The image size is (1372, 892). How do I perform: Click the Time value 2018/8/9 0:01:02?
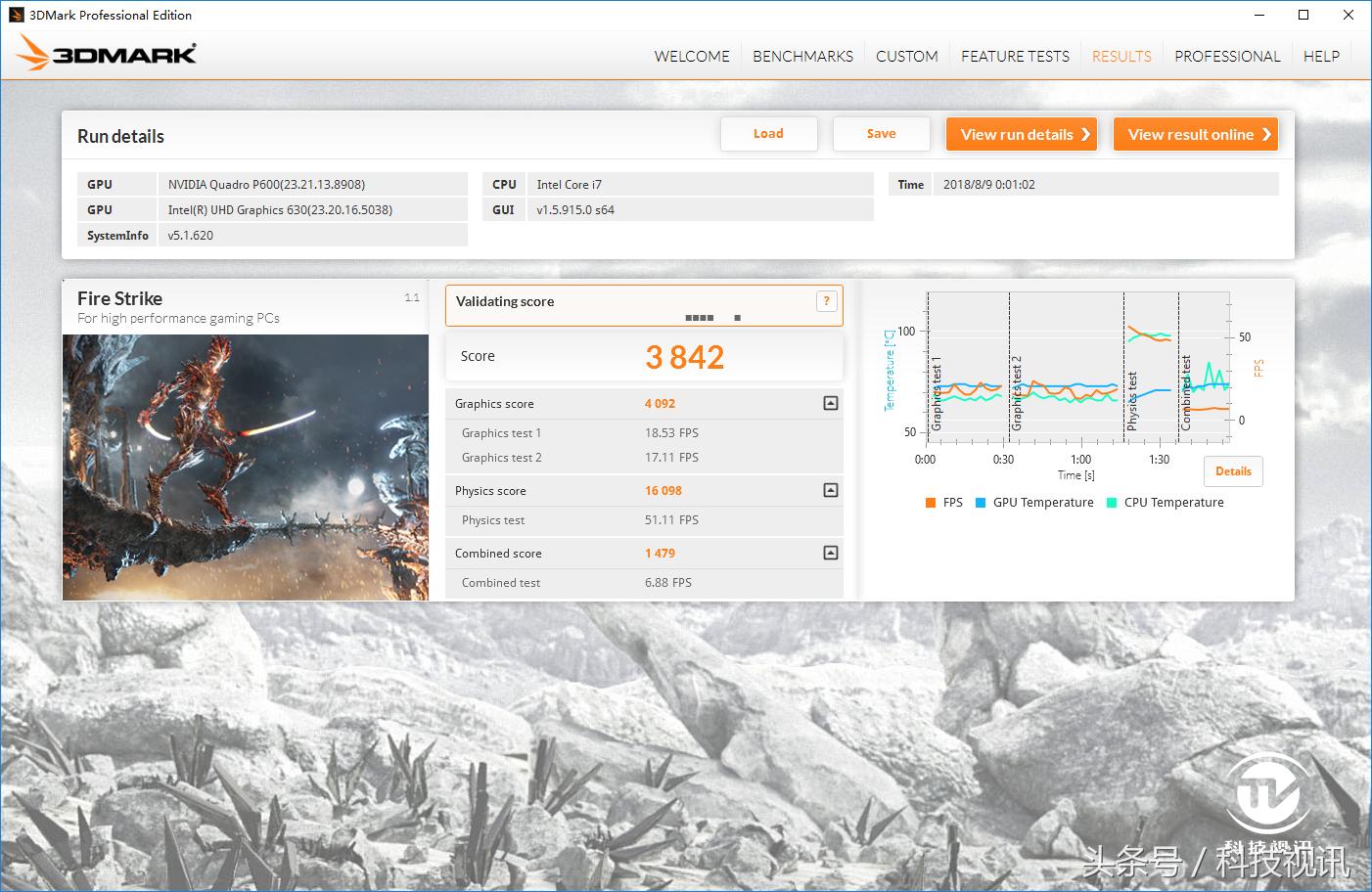pyautogui.click(x=988, y=184)
